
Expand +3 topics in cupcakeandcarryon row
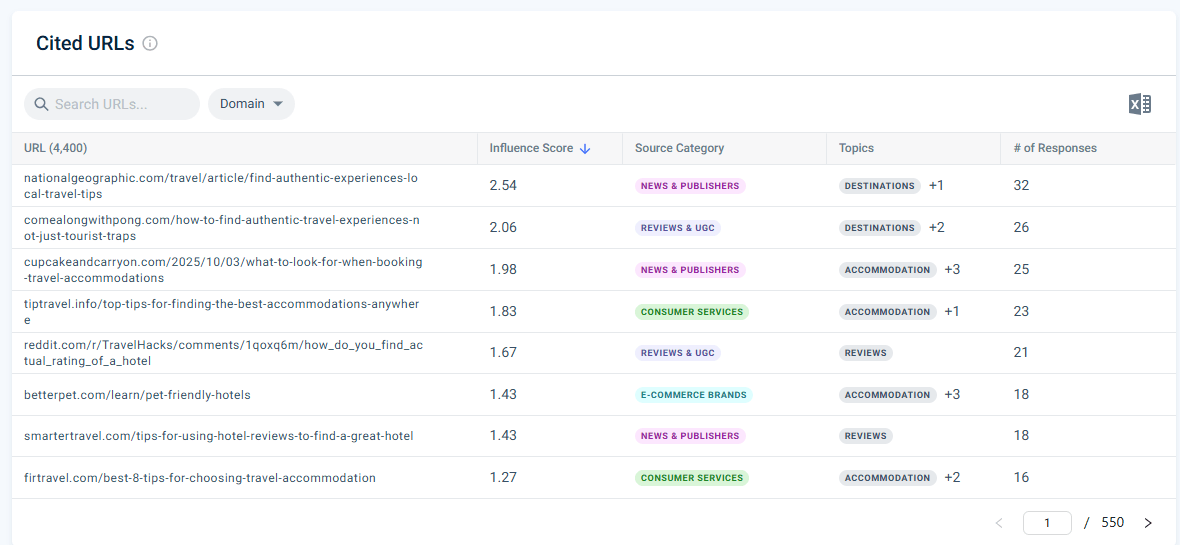tap(952, 270)
